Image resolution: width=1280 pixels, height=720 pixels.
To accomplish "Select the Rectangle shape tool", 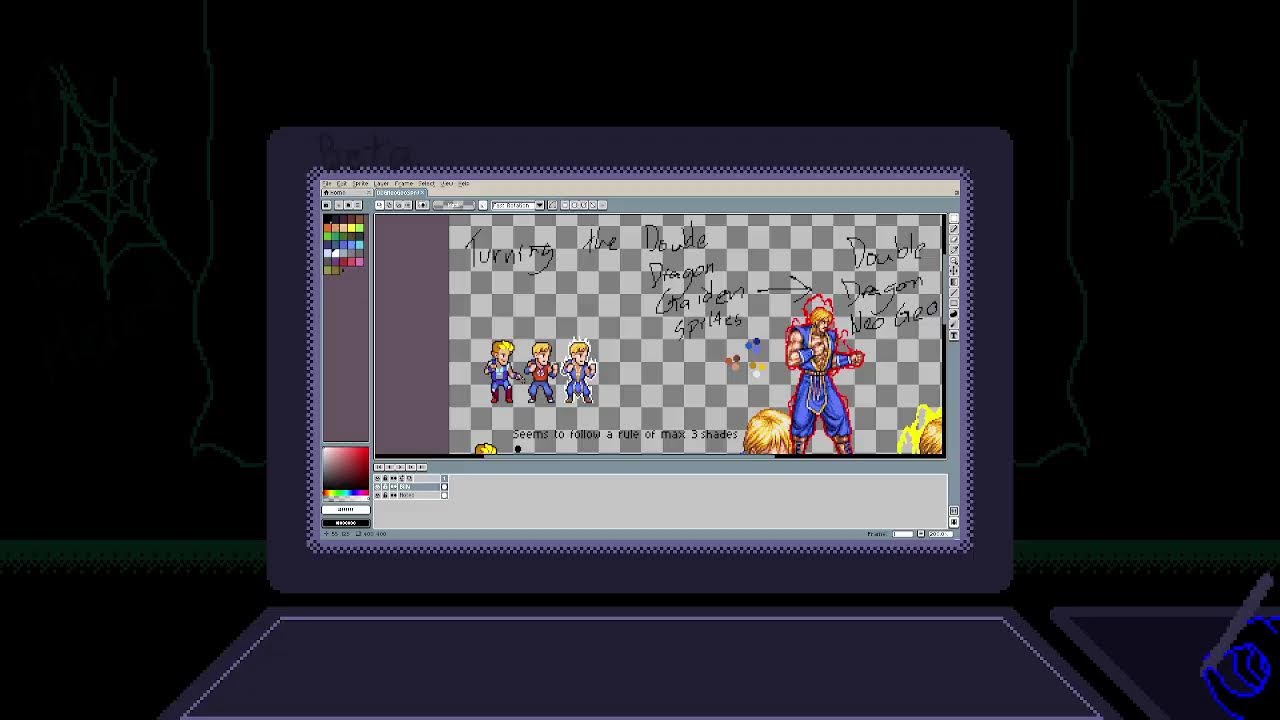I will click(x=954, y=303).
